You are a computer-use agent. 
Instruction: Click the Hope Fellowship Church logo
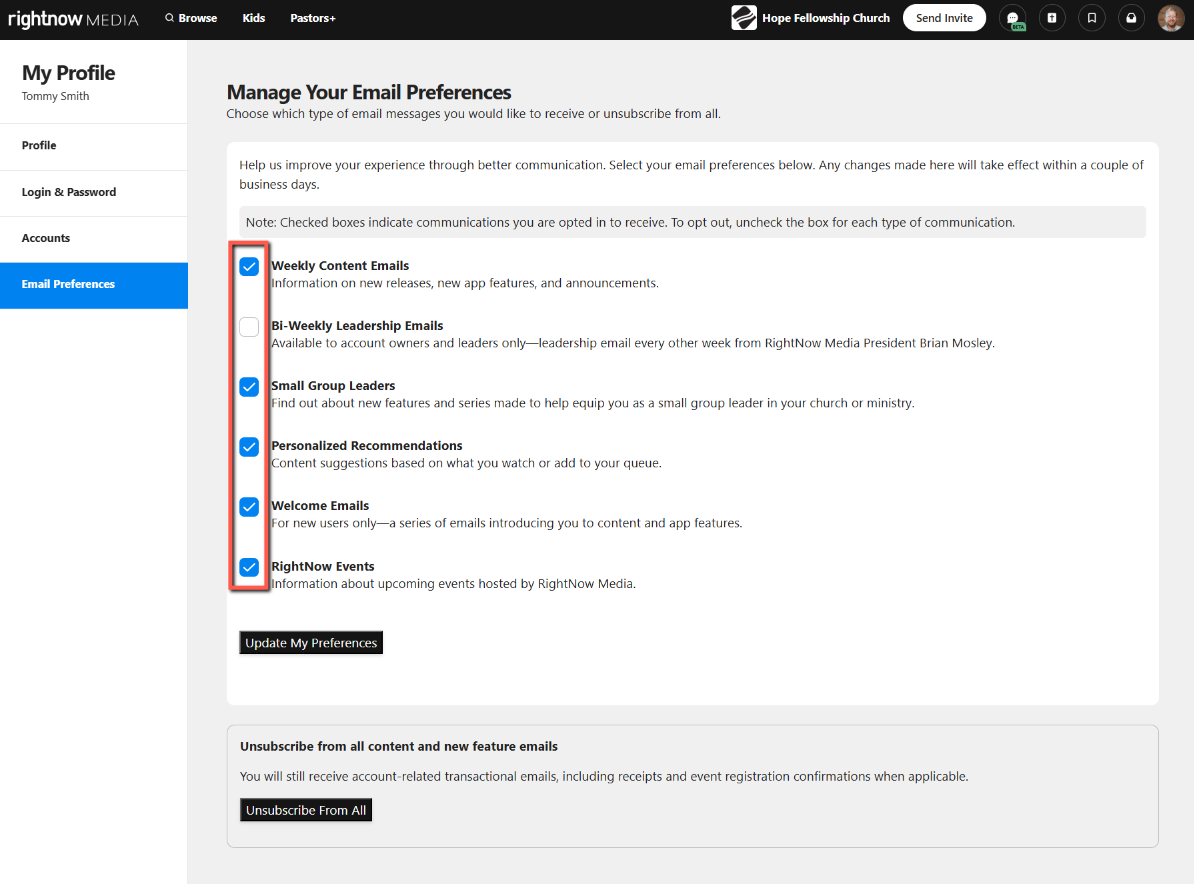[744, 18]
